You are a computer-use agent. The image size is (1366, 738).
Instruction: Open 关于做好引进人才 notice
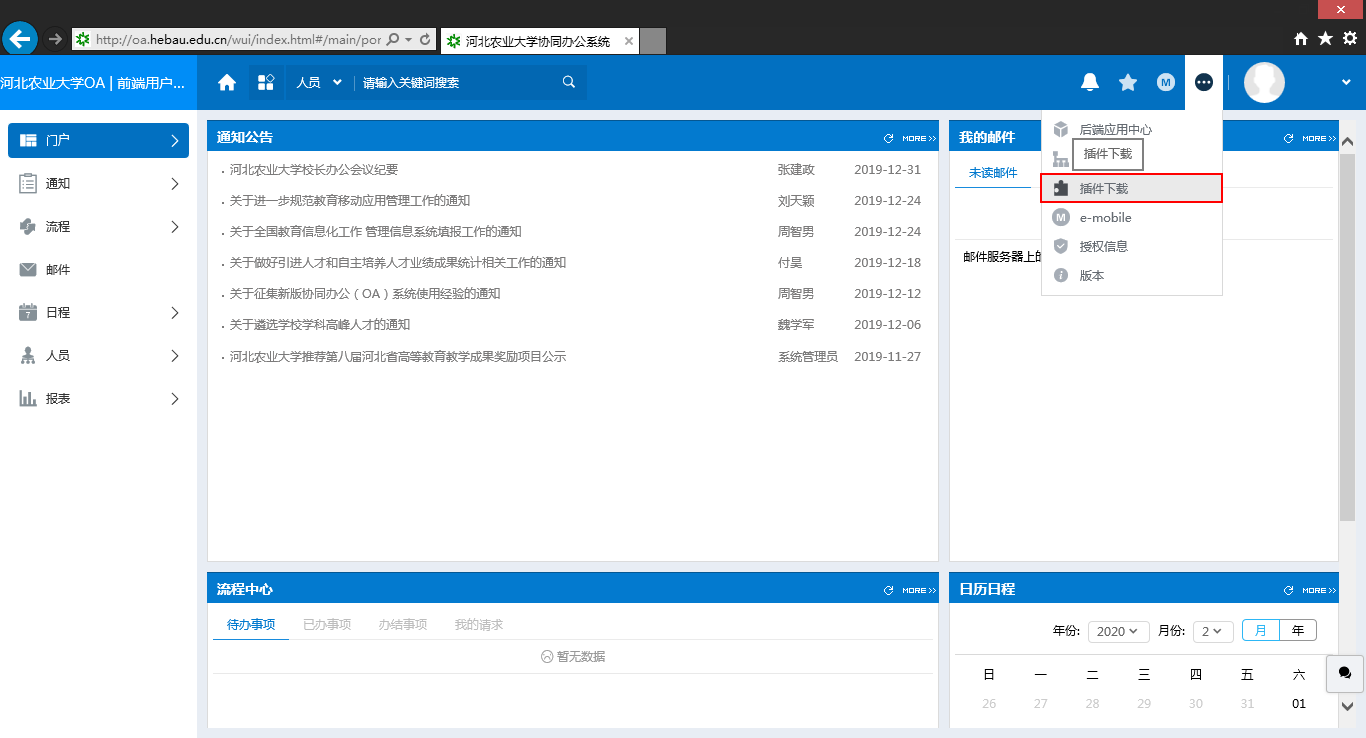tap(398, 263)
